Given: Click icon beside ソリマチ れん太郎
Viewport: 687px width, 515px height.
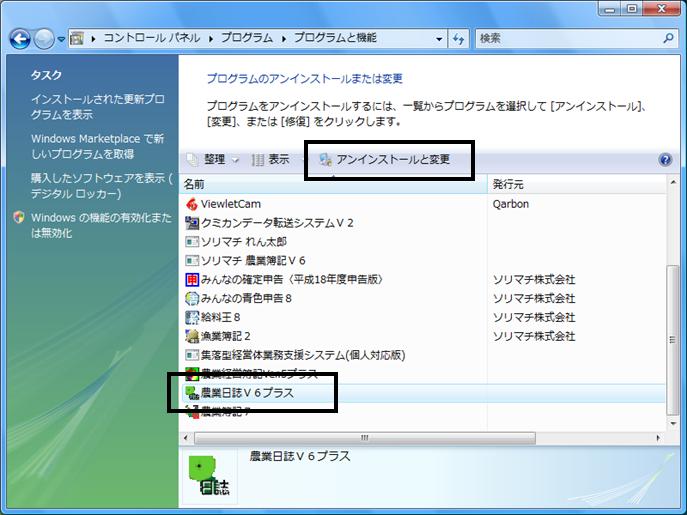Looking at the screenshot, I should point(191,242).
